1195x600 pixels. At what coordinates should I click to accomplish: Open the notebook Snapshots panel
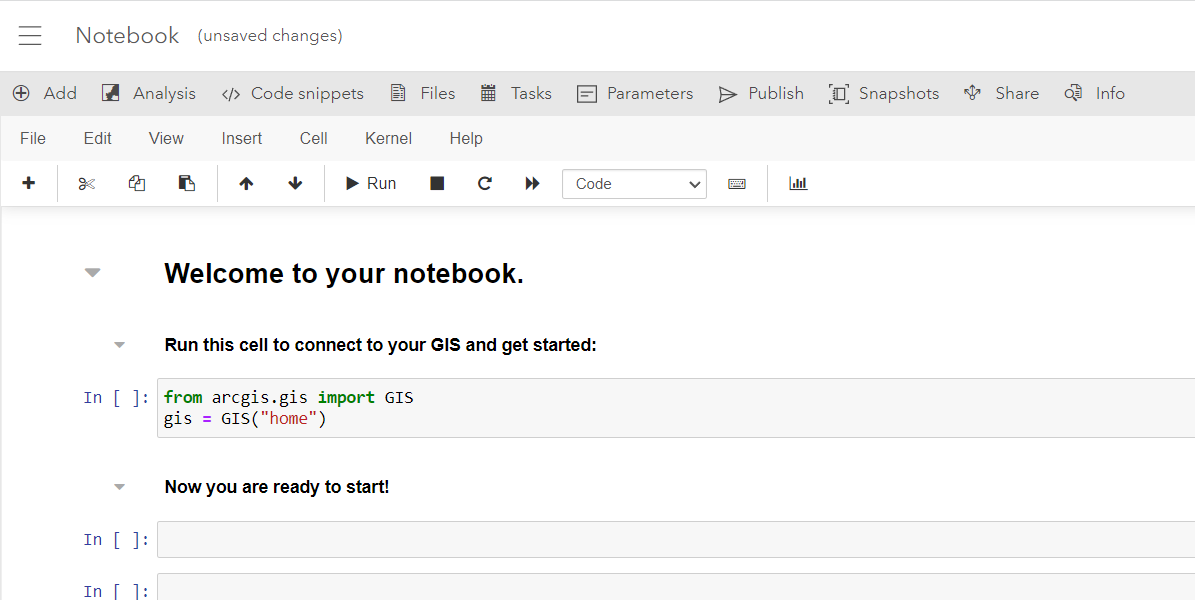tap(884, 93)
